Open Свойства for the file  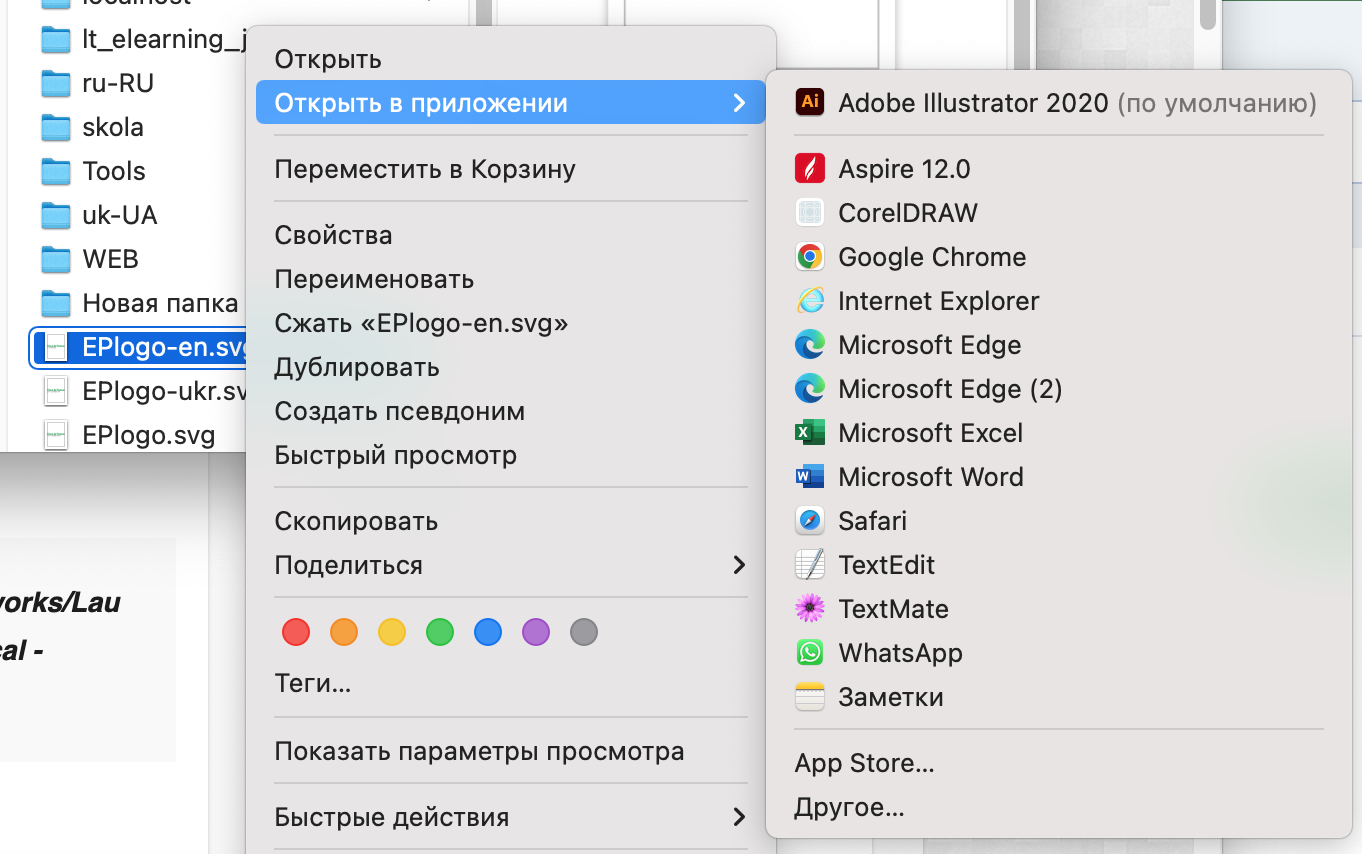(x=511, y=235)
